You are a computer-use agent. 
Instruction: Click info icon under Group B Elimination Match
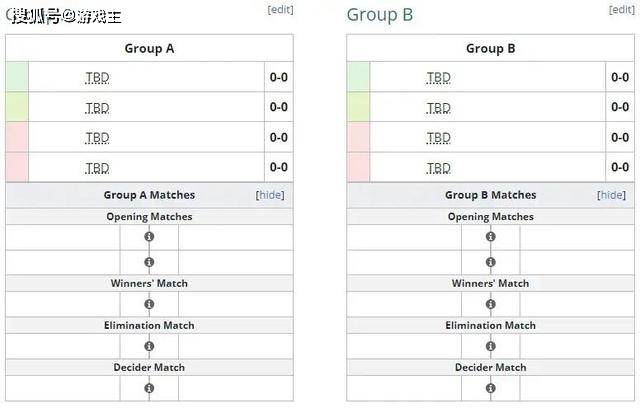pos(491,346)
